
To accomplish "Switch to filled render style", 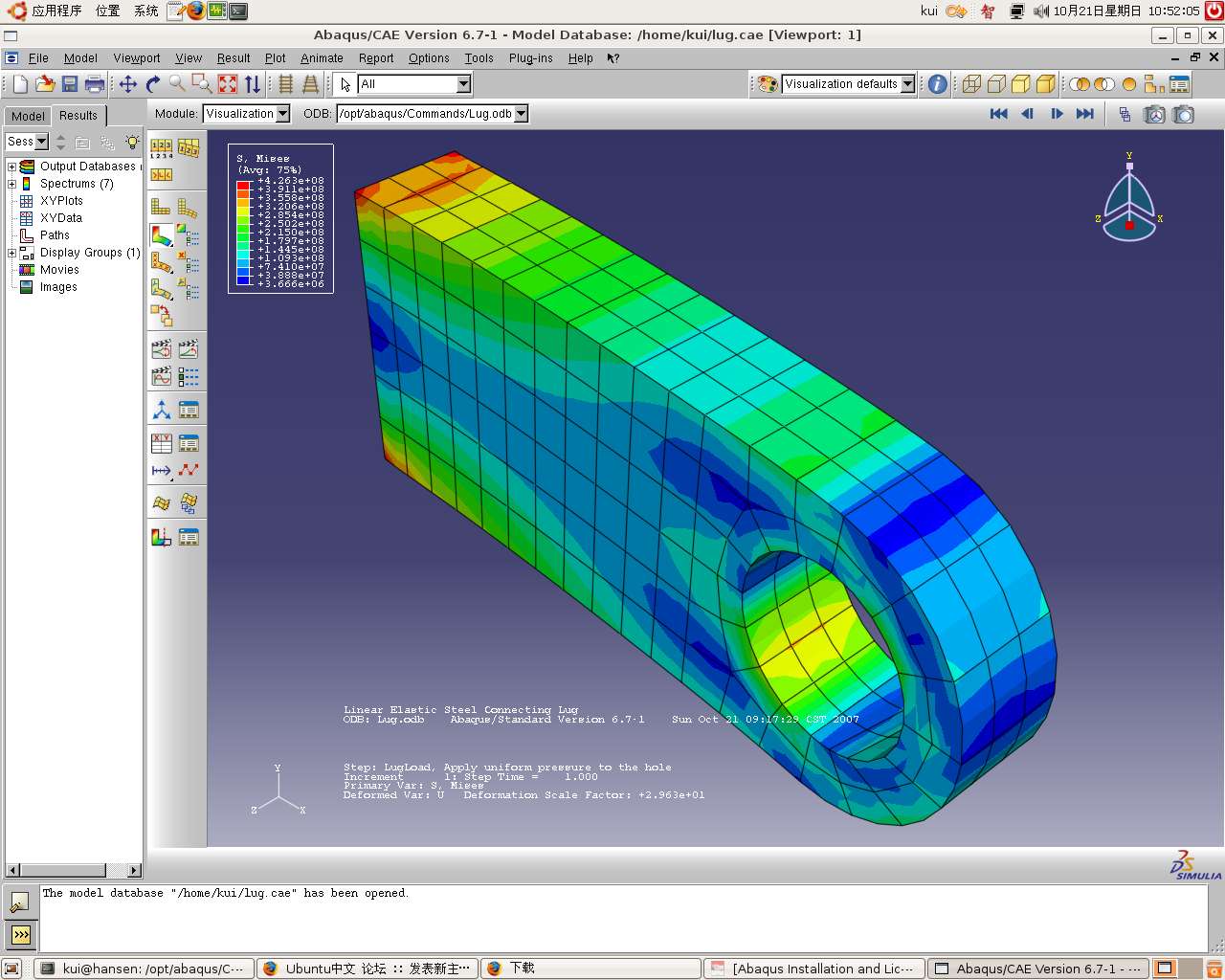I will [x=1021, y=84].
